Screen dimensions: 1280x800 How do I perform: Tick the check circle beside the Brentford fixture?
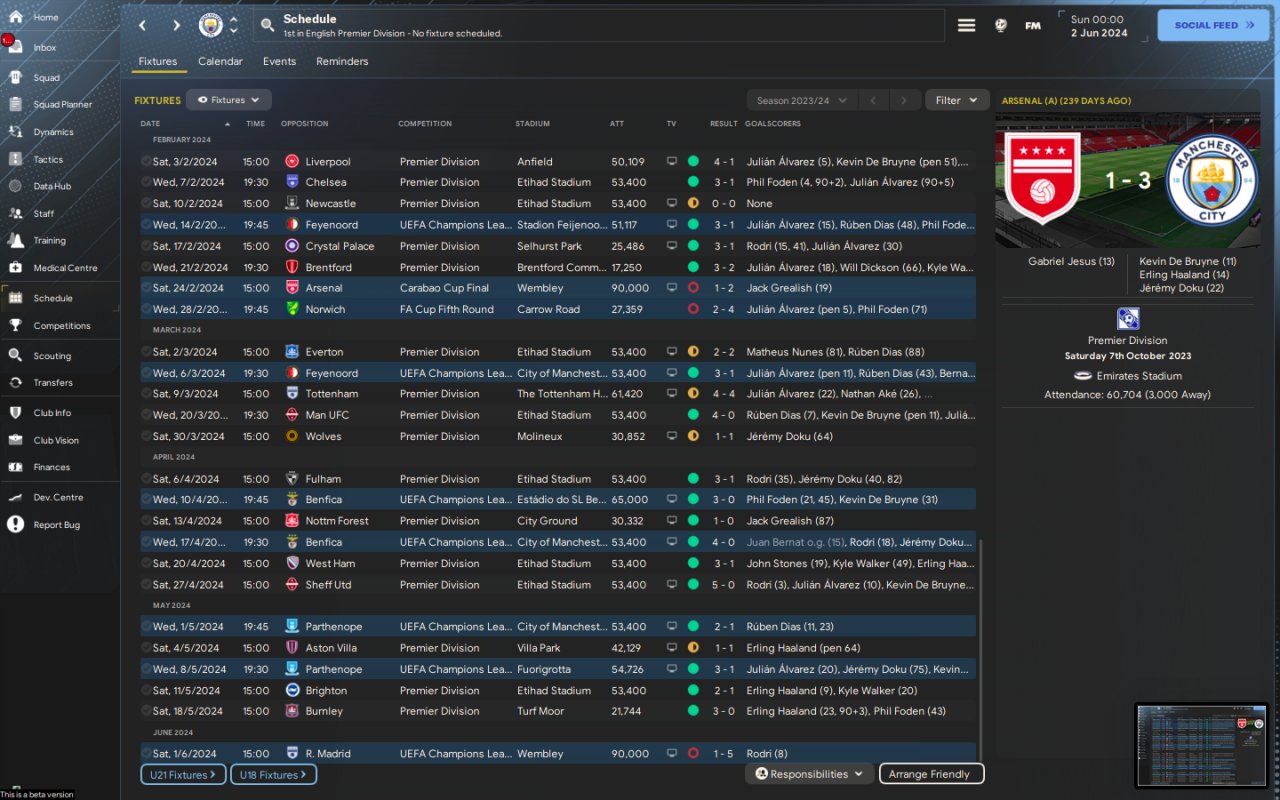[x=146, y=267]
